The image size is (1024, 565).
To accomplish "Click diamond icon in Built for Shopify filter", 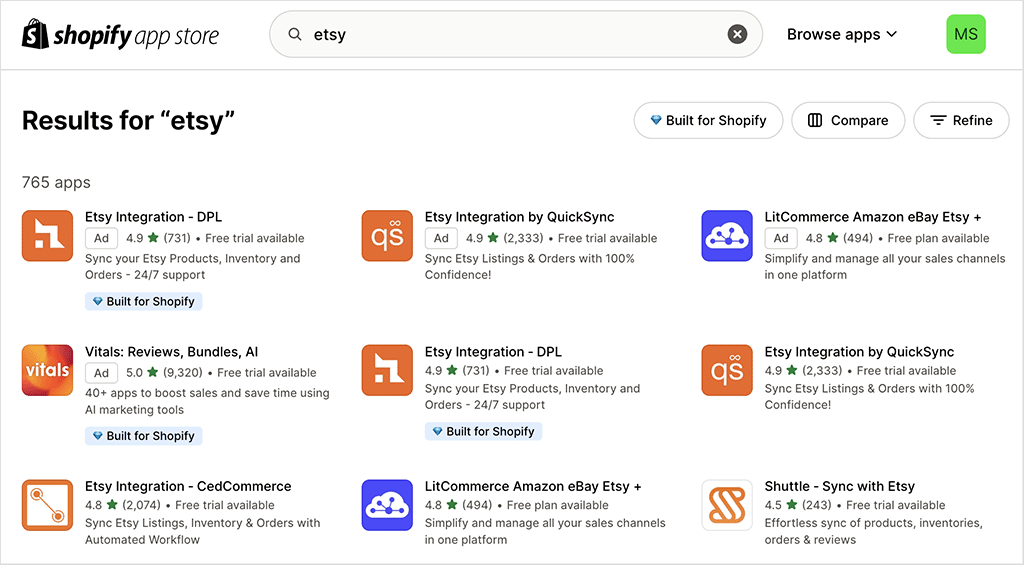I will (x=656, y=120).
